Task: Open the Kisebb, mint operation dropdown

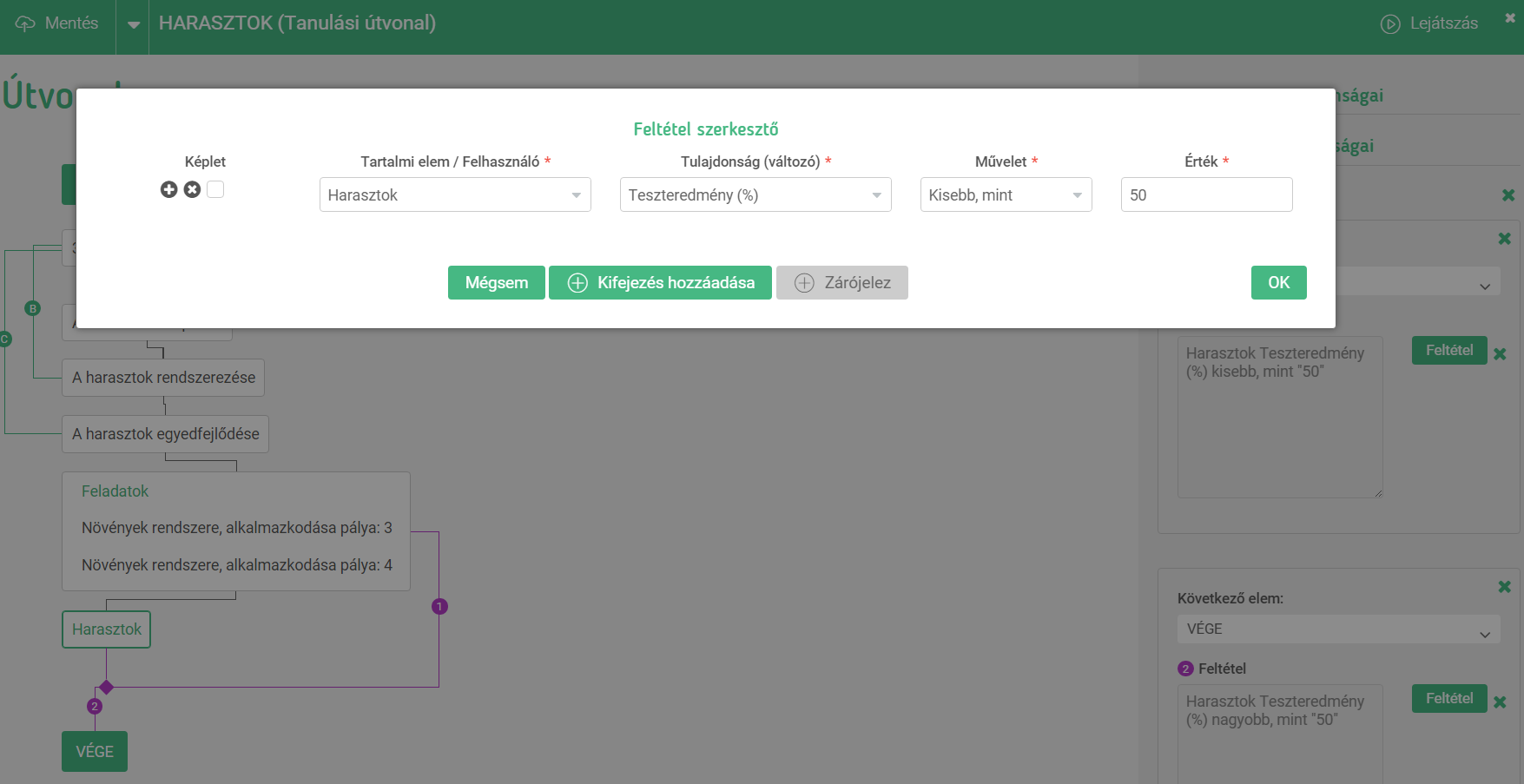Action: (x=1006, y=194)
